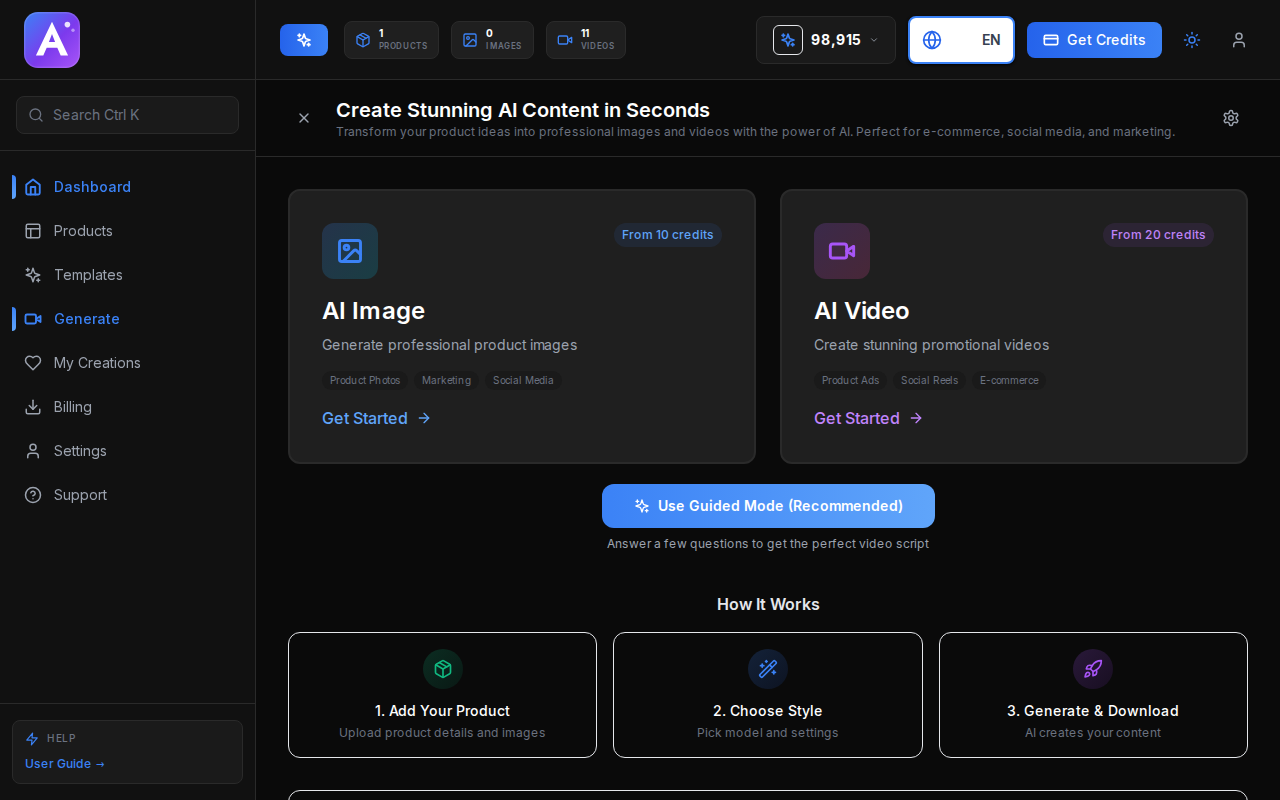Click the rocket Generate & Download icon
This screenshot has height=800, width=1280.
click(1092, 669)
